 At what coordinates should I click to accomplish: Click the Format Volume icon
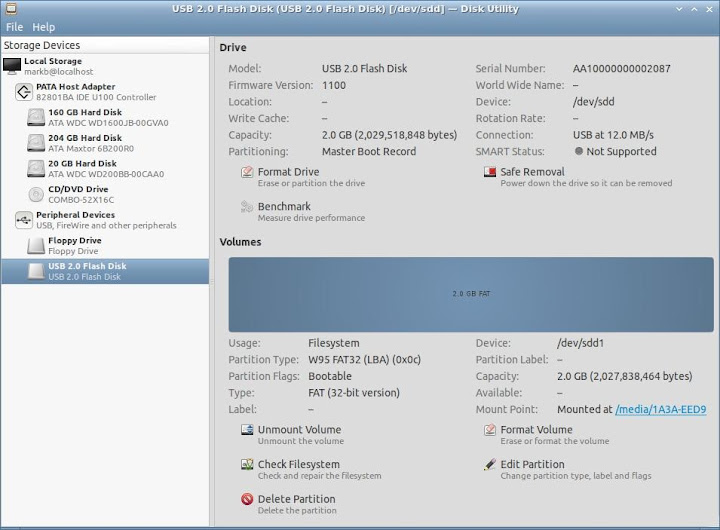point(489,430)
